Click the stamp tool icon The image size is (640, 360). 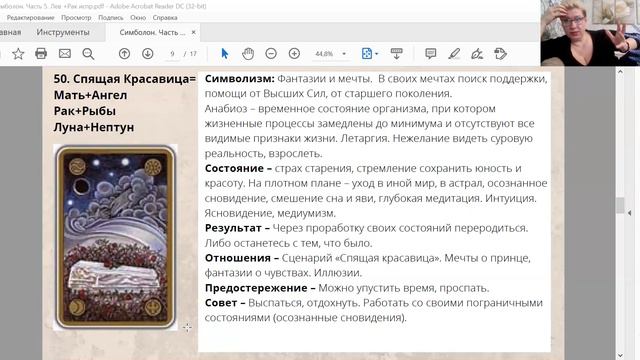click(500, 53)
